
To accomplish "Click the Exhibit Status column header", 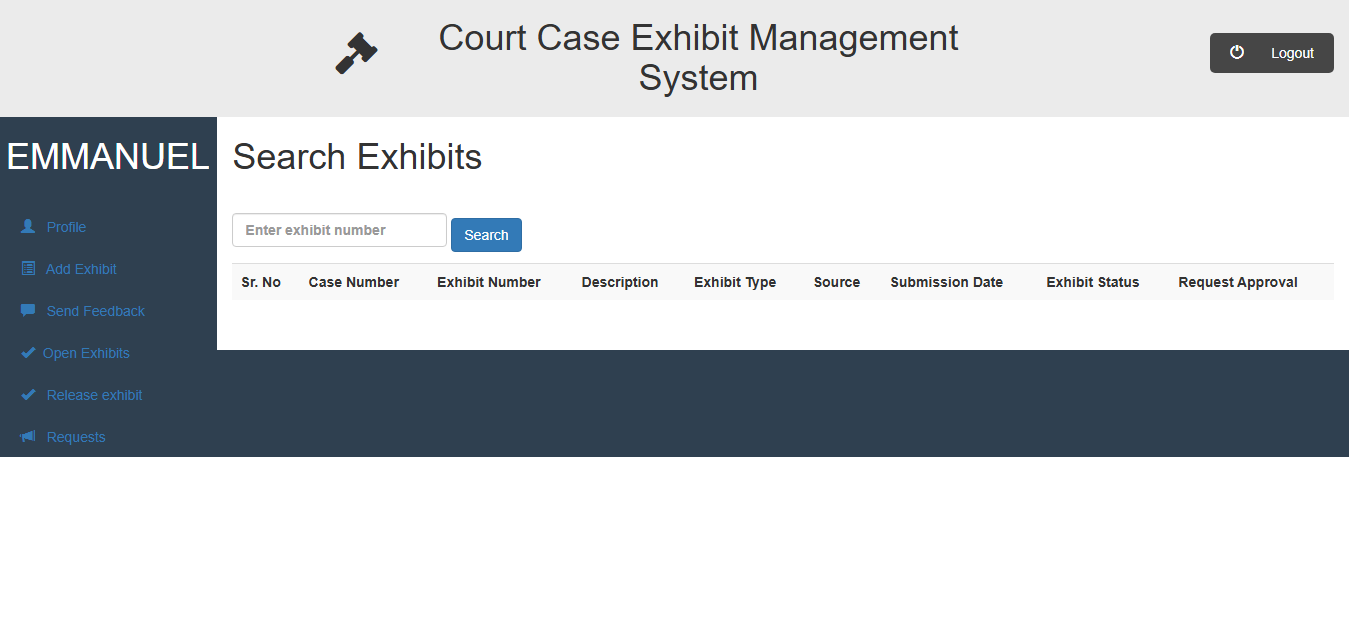I will pos(1092,282).
